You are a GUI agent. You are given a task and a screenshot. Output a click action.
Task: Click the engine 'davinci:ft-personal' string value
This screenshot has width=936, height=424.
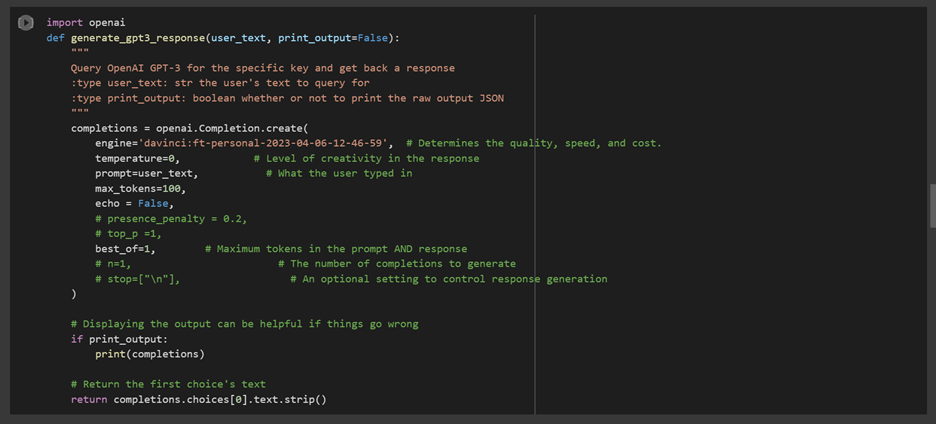pyautogui.click(x=265, y=143)
